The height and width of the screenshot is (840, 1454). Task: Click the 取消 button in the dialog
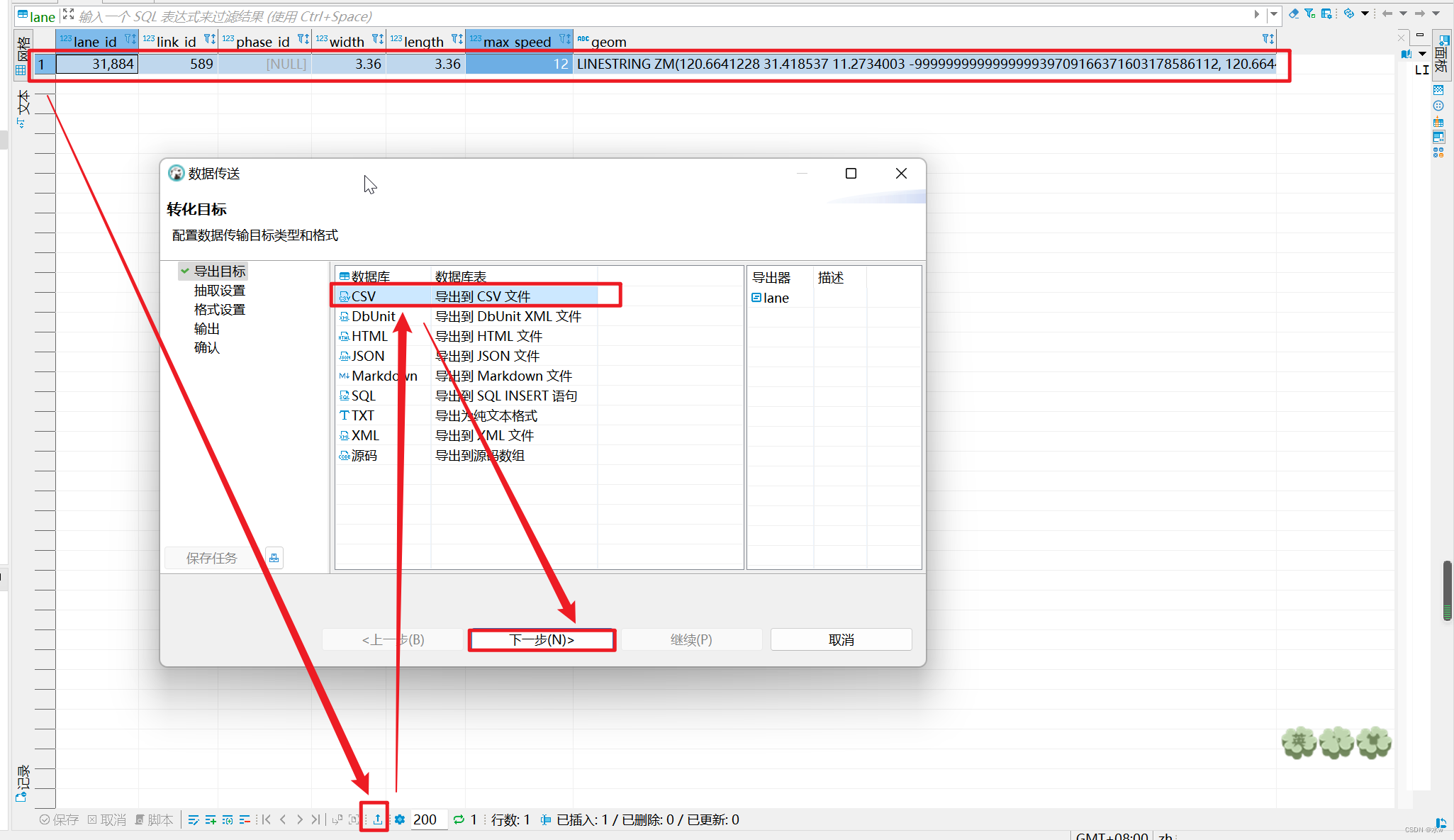[x=841, y=639]
